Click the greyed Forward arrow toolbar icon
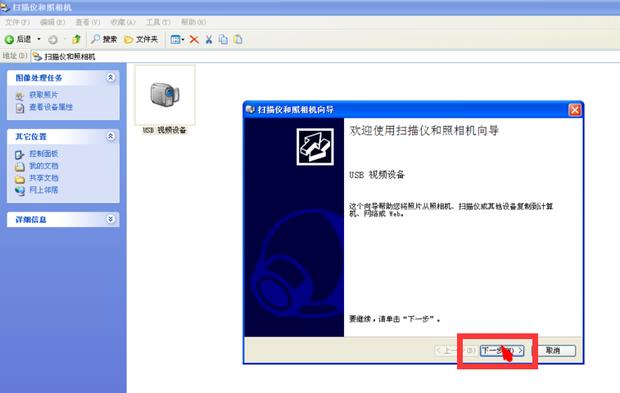This screenshot has height=393, width=620. 53,40
